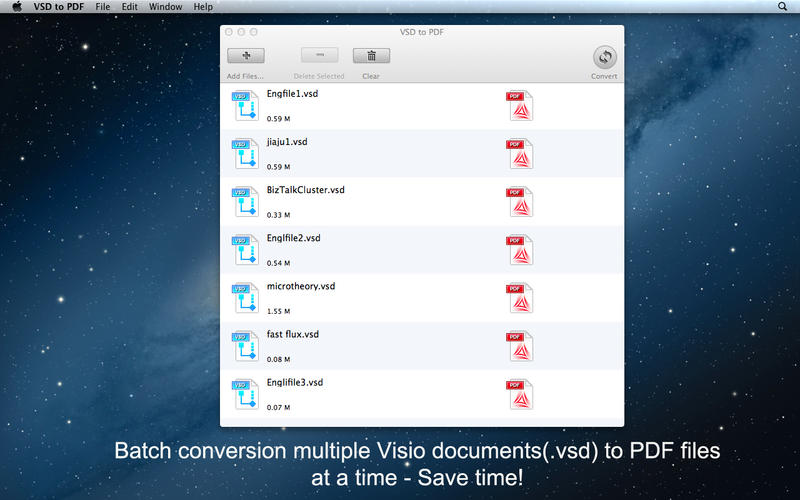Open the VSD to PDF application menu
This screenshot has height=500, width=800.
59,7
